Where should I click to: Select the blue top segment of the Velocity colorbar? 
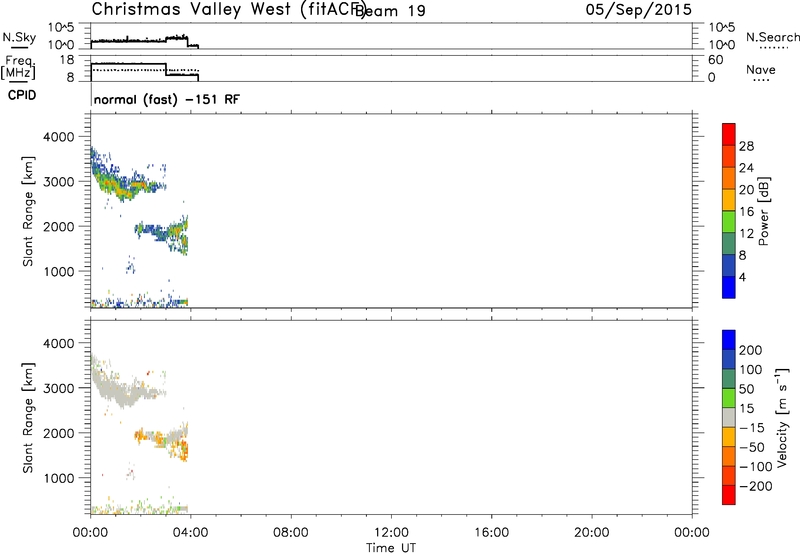click(729, 340)
